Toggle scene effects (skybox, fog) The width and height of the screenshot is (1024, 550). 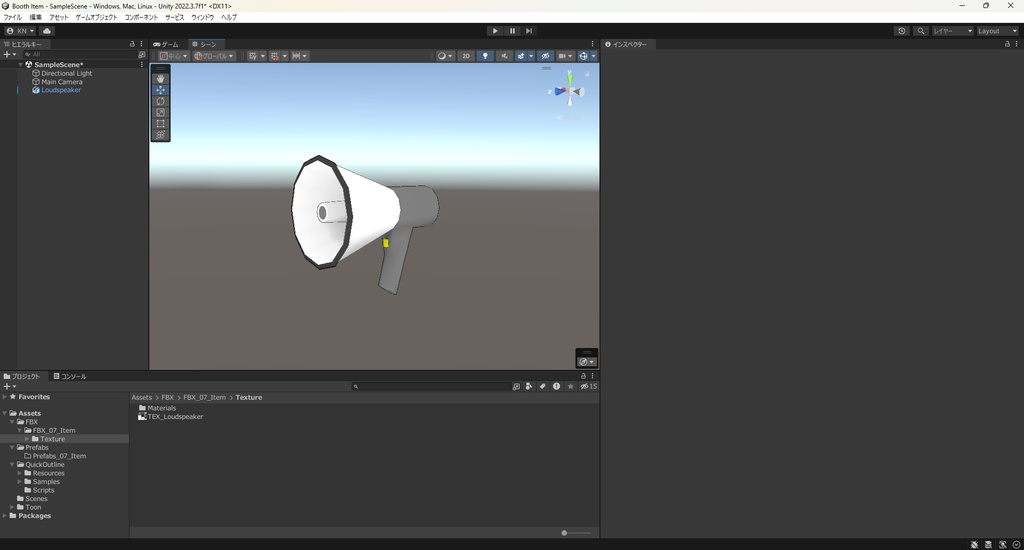click(x=520, y=56)
